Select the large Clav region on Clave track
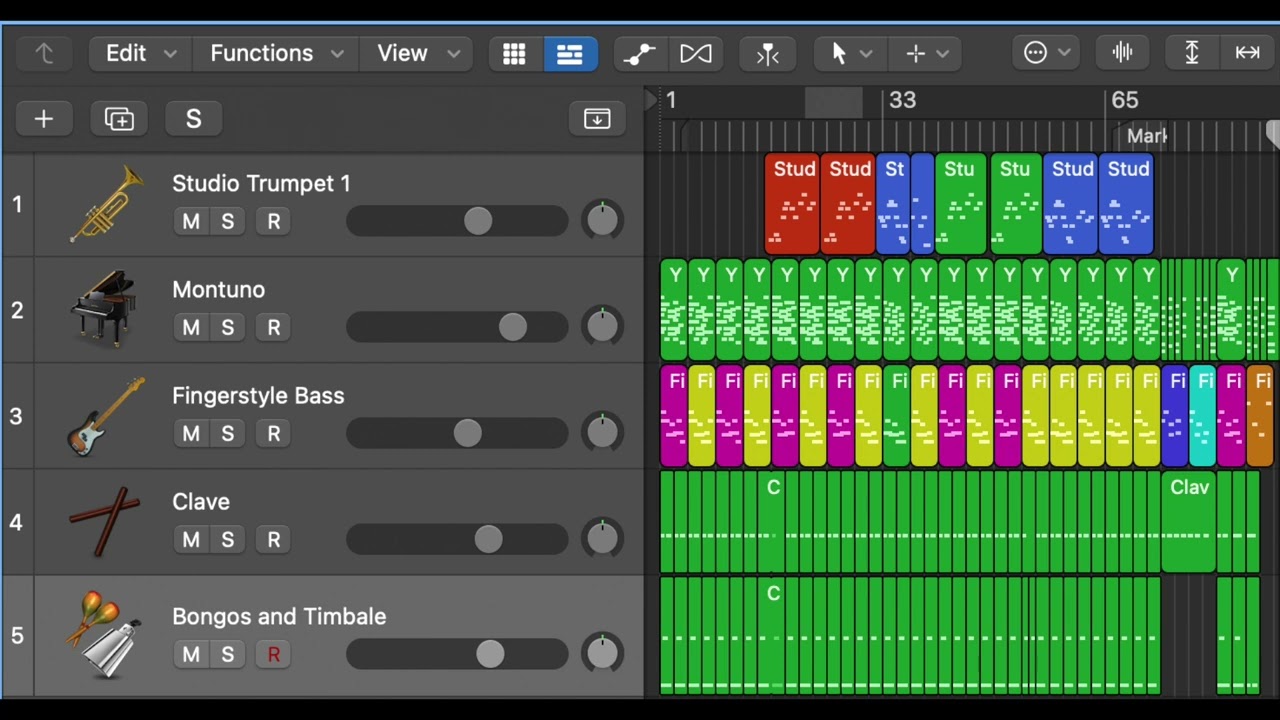1280x720 pixels. pyautogui.click(x=1189, y=521)
